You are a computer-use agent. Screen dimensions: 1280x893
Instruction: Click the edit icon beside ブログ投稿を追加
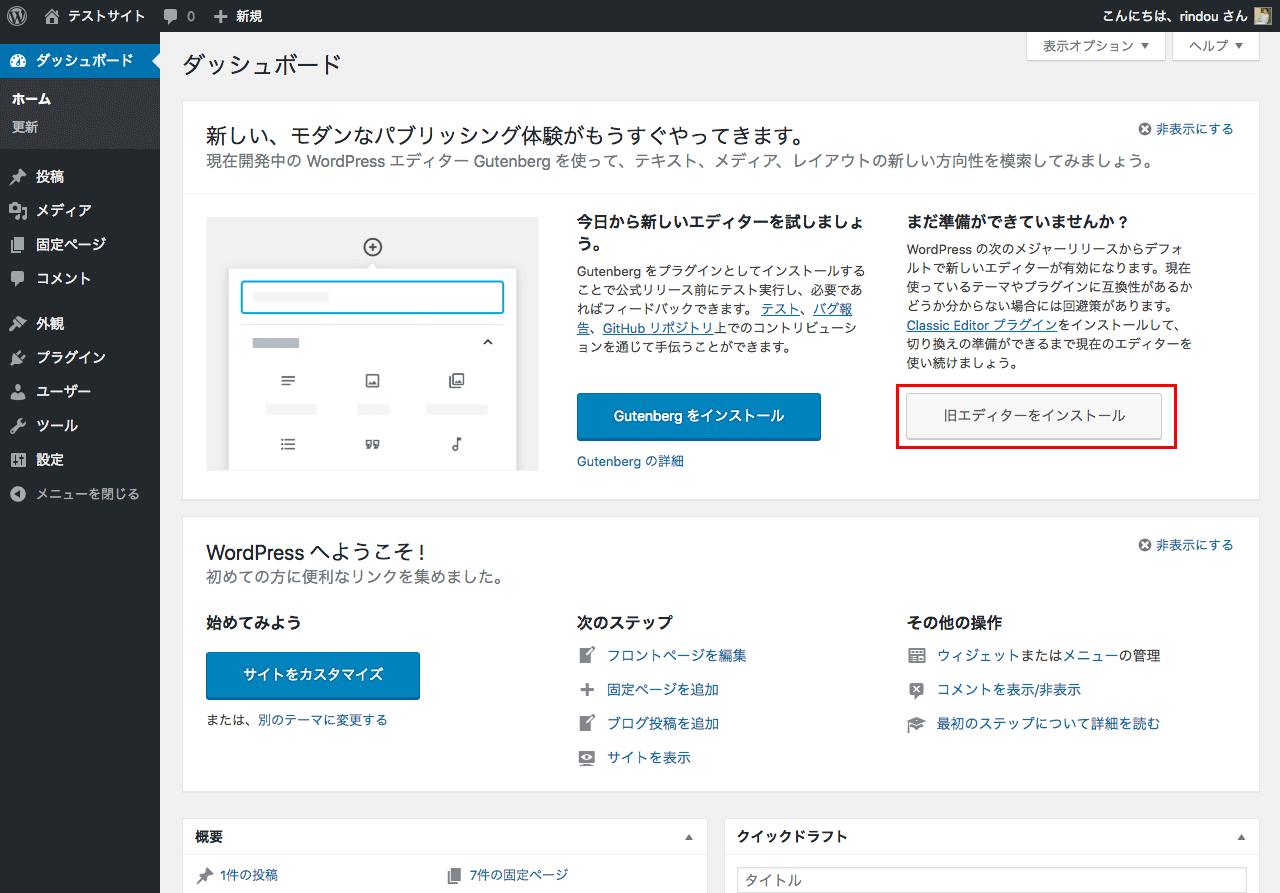587,724
